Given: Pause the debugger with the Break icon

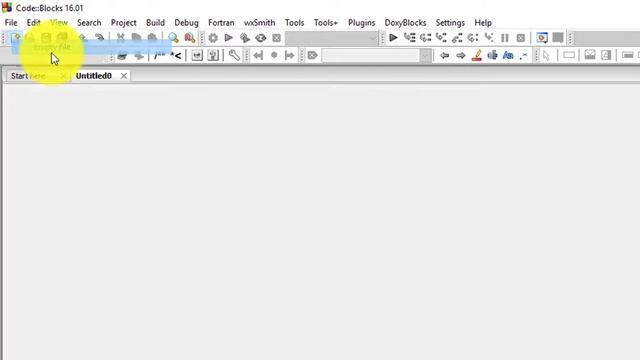Looking at the screenshot, I should pyautogui.click(x=504, y=38).
